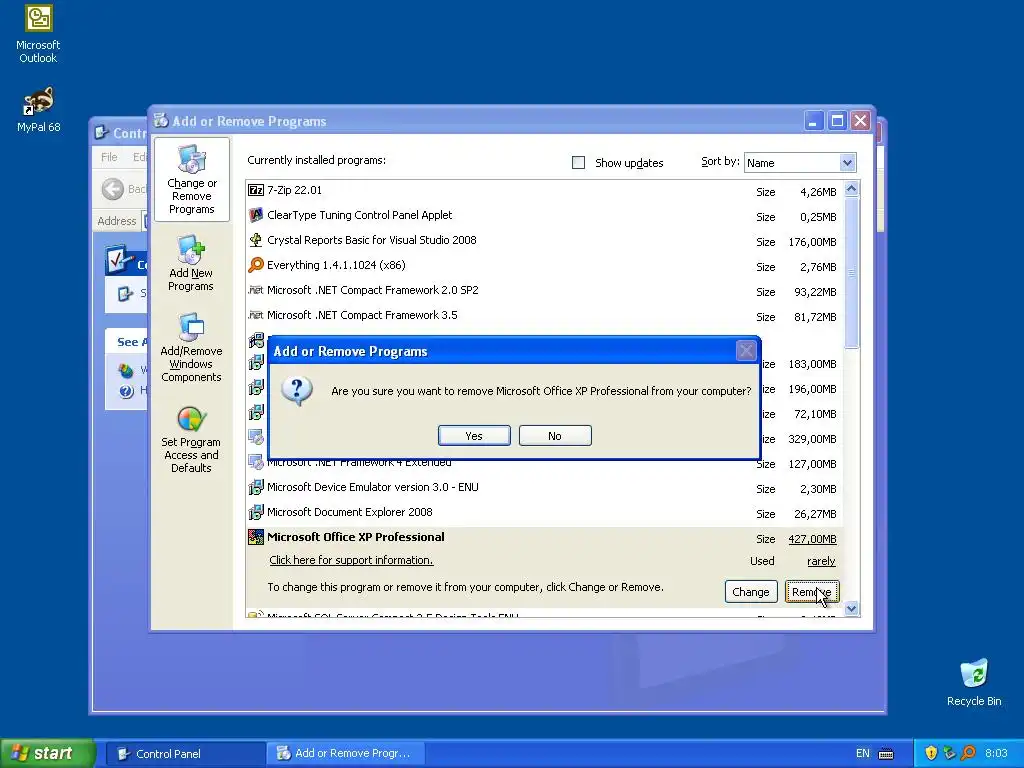
Task: Click the Change button for Office XP
Action: (x=751, y=592)
